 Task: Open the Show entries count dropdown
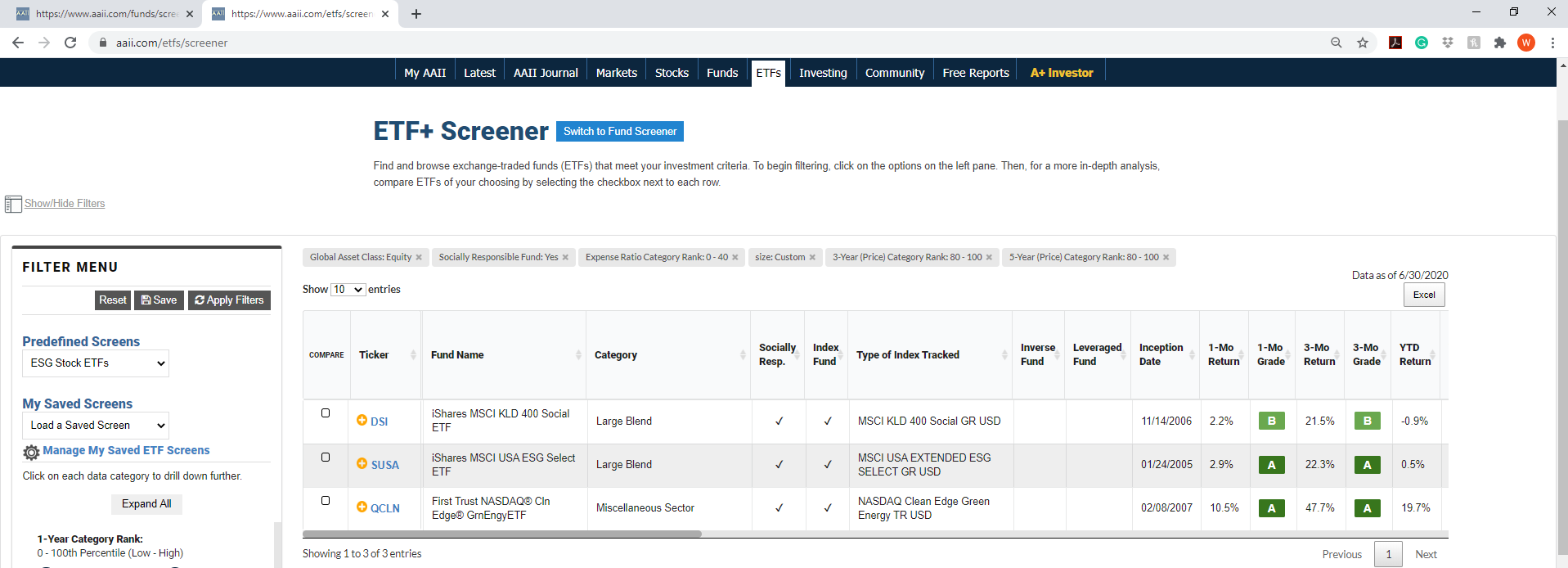(348, 290)
